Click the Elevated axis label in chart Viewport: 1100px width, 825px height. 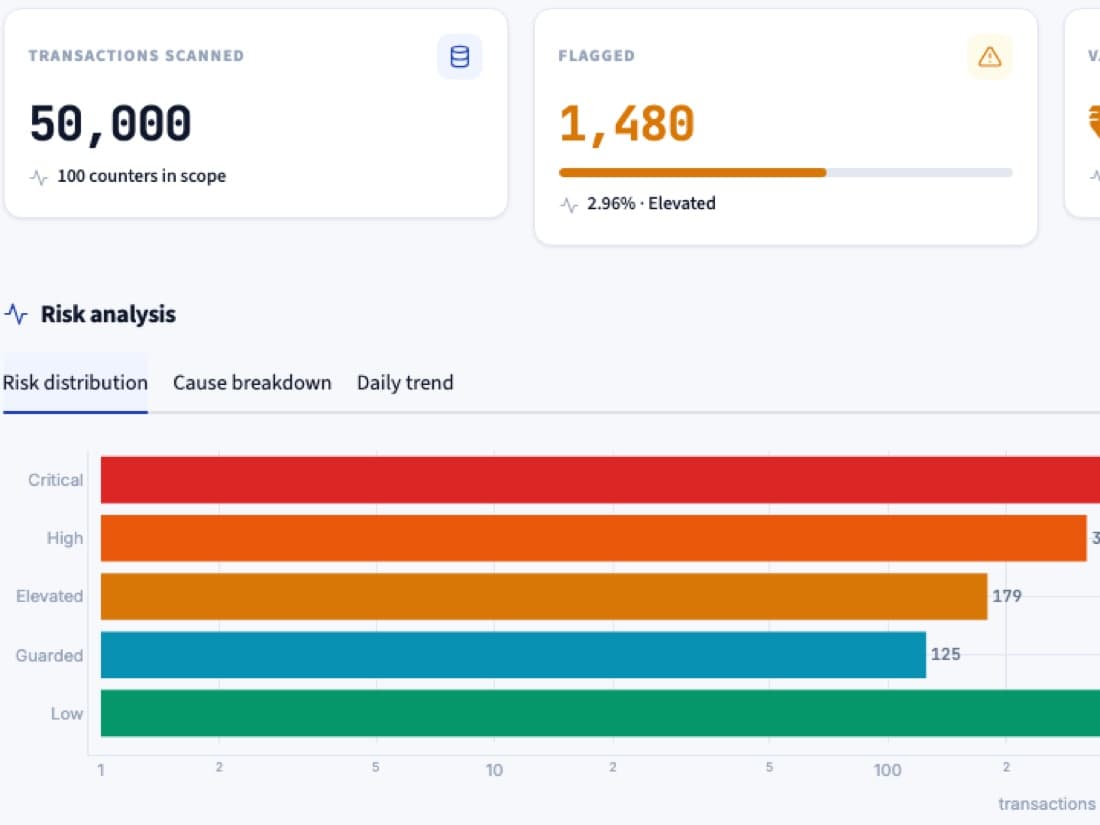[49, 596]
